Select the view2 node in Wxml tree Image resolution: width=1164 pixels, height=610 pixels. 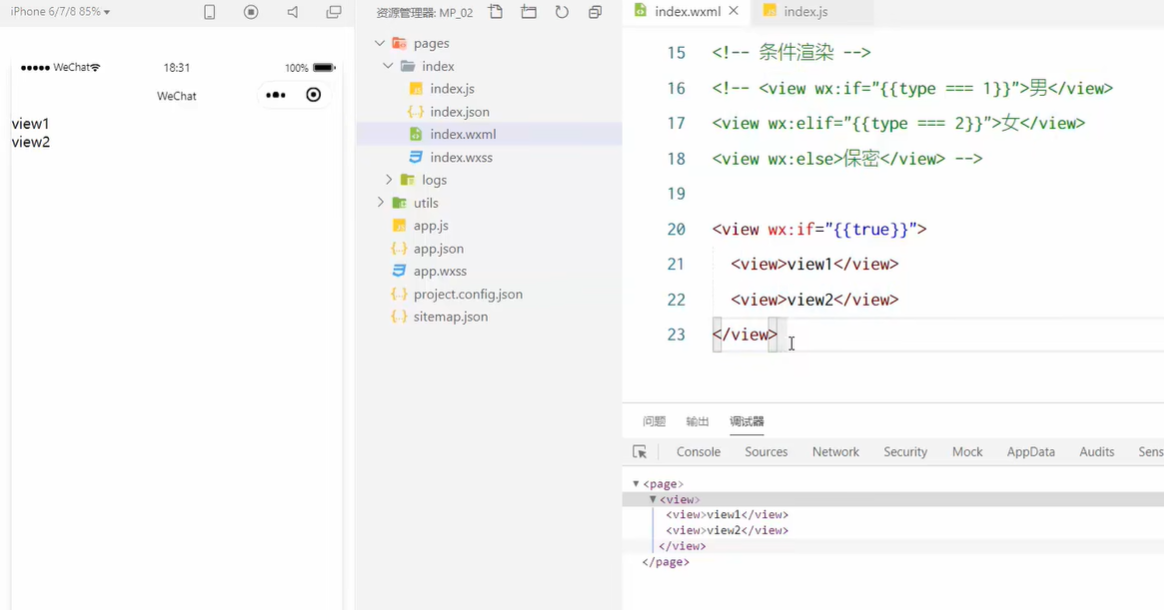click(x=727, y=531)
